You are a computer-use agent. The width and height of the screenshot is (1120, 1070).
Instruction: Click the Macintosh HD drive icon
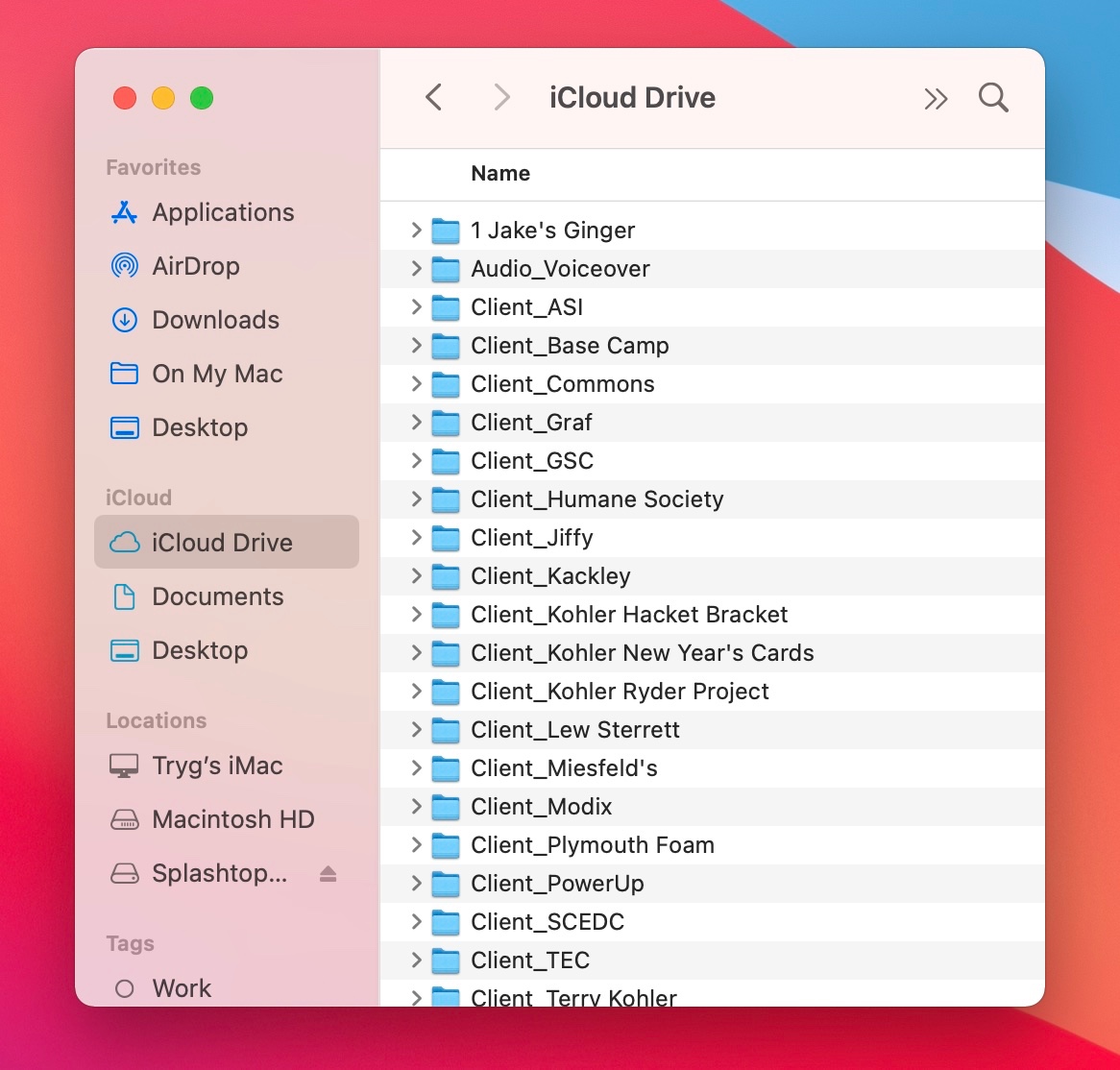pyautogui.click(x=124, y=818)
